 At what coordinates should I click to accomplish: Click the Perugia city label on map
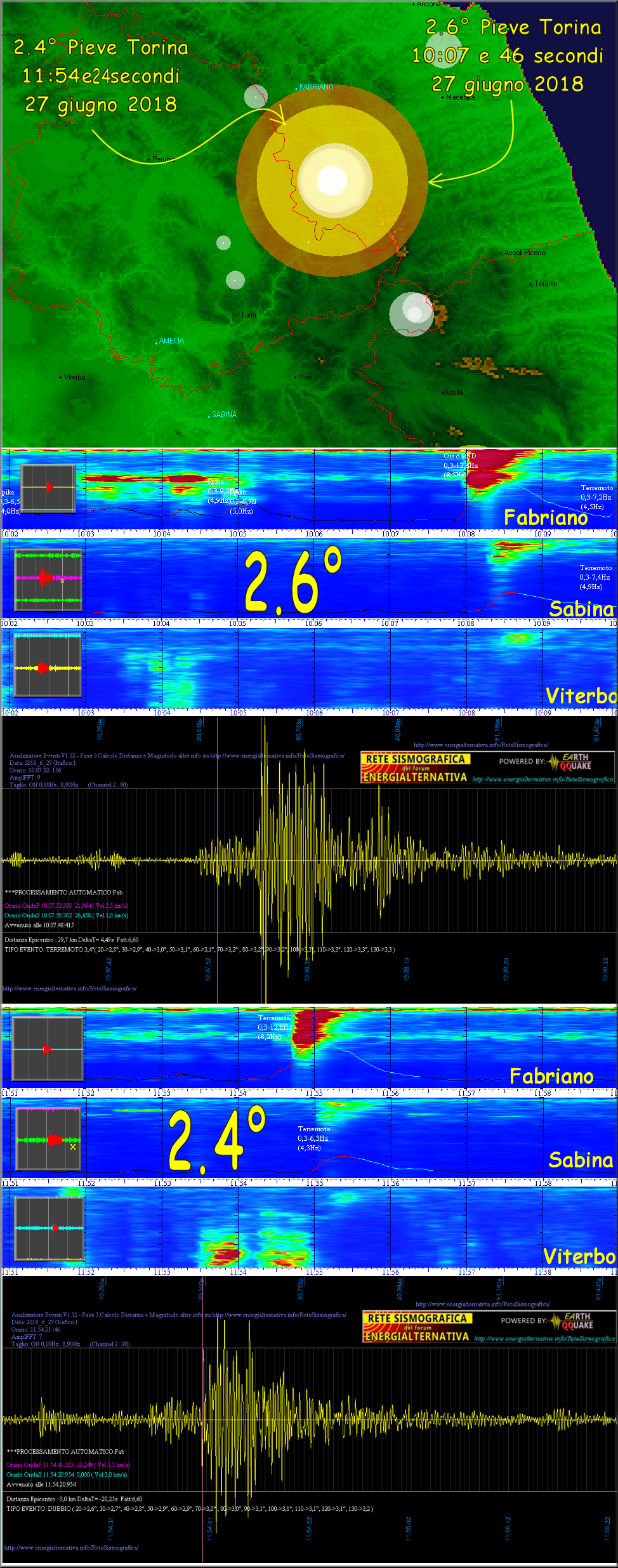tap(164, 159)
